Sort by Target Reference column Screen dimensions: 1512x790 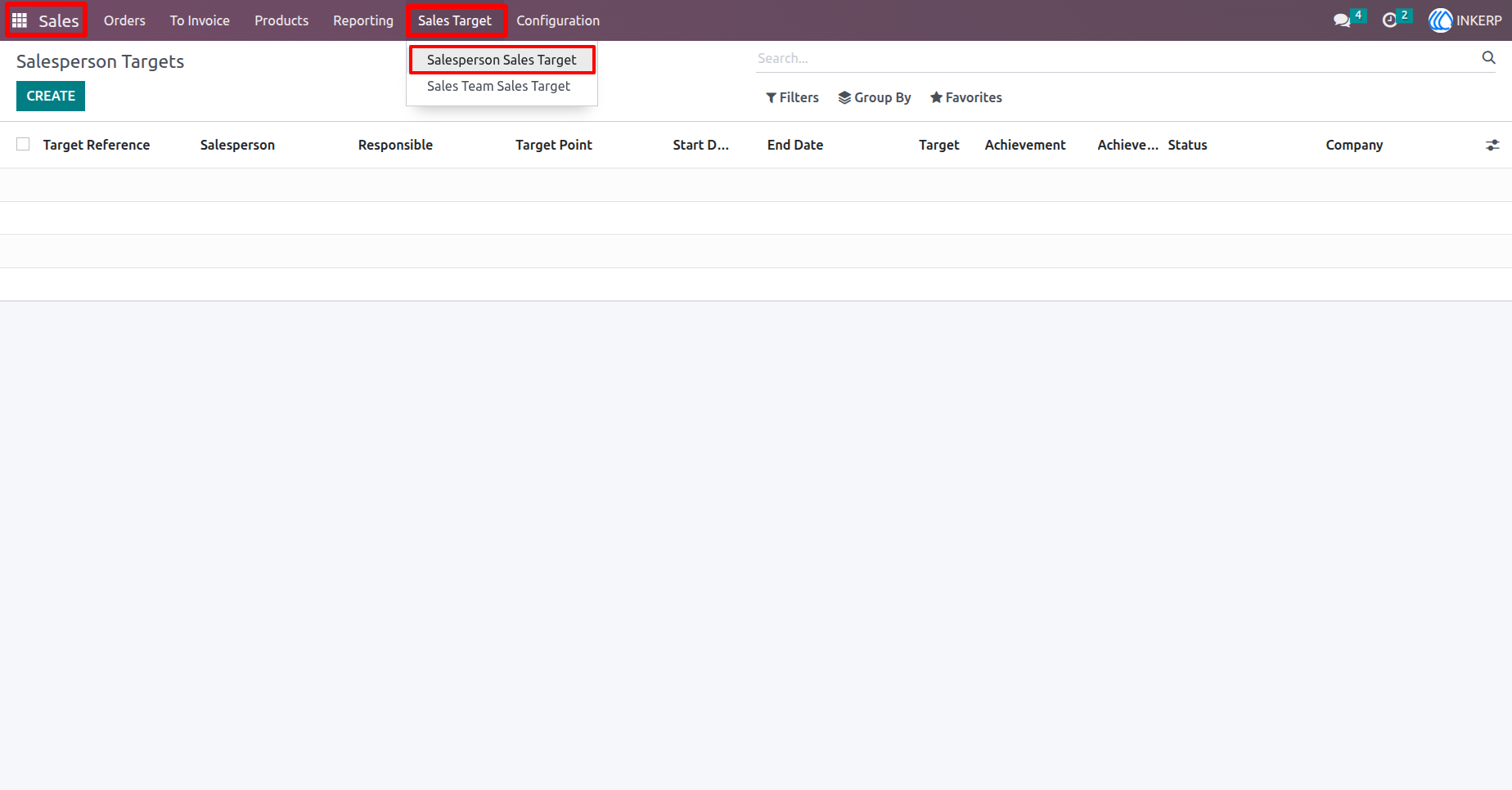[x=97, y=145]
